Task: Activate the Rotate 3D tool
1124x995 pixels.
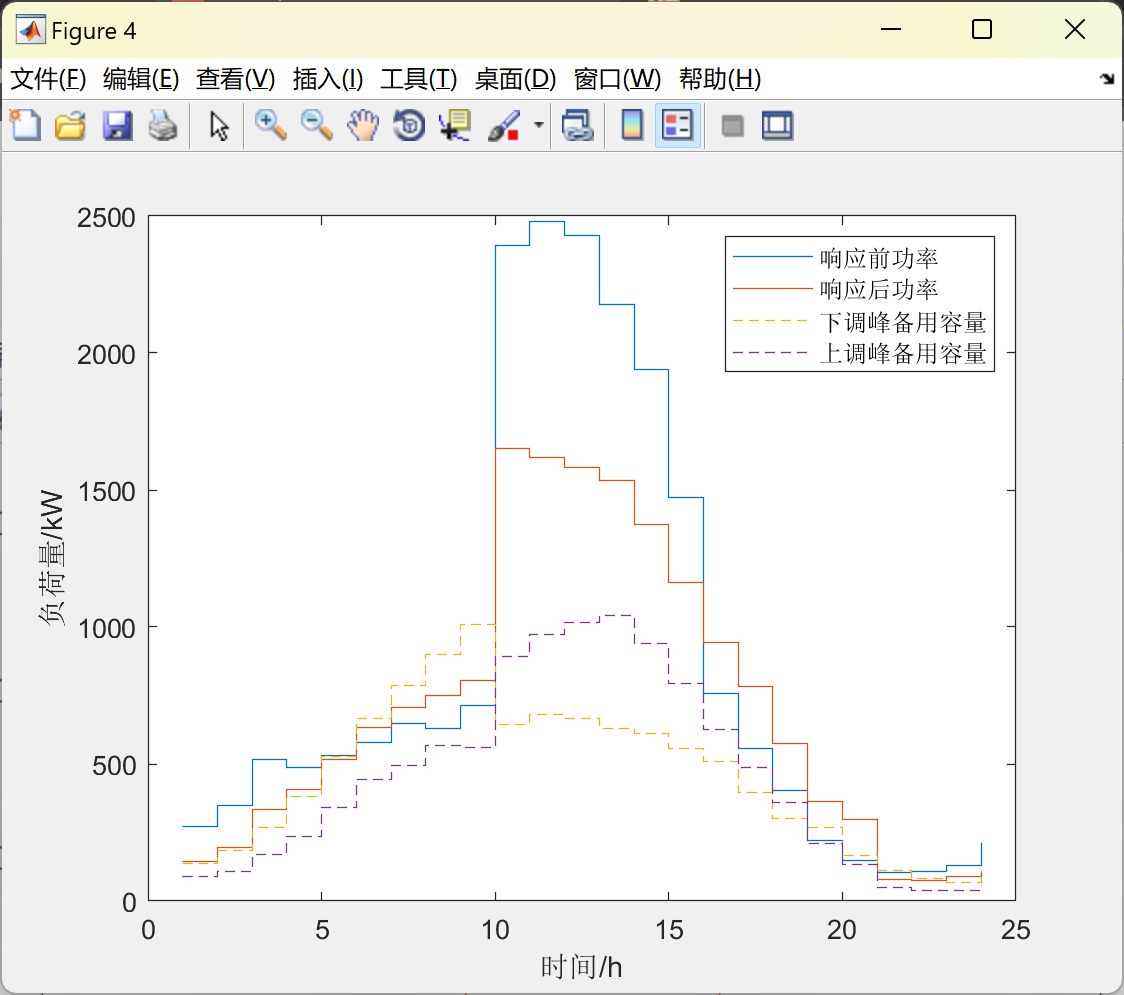Action: point(409,125)
